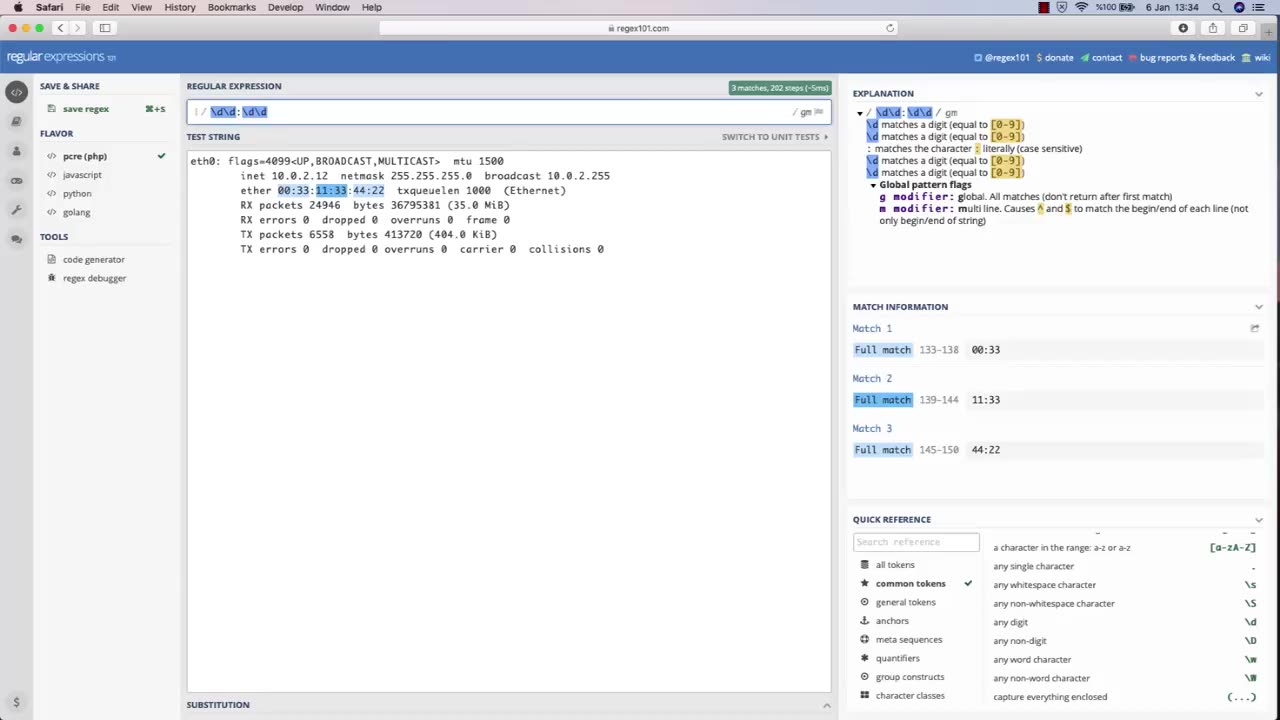Click the Search reference input field
The image size is (1280, 720).
tap(916, 542)
